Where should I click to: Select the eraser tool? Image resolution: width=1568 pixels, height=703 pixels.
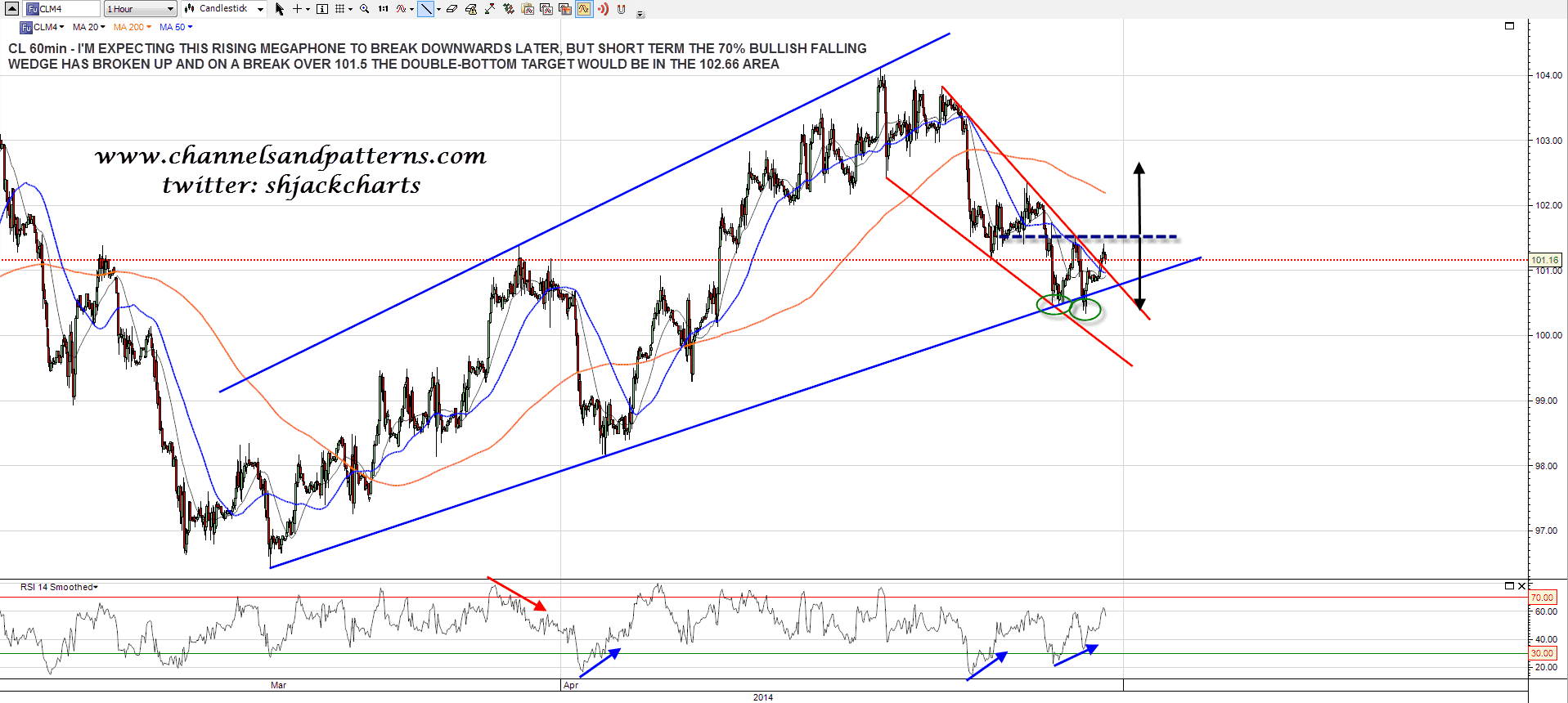point(452,9)
